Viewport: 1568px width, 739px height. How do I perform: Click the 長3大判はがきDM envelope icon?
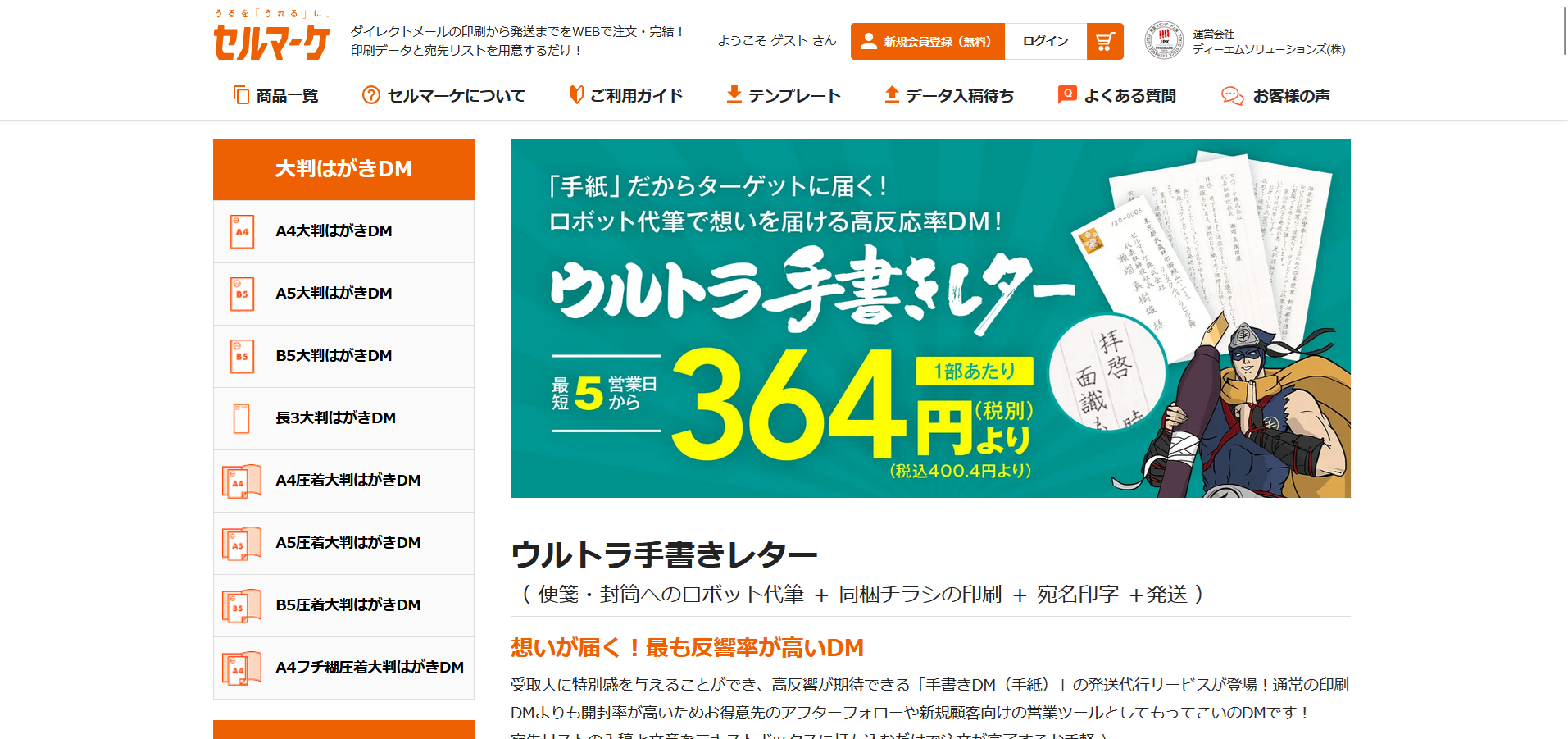pyautogui.click(x=241, y=418)
